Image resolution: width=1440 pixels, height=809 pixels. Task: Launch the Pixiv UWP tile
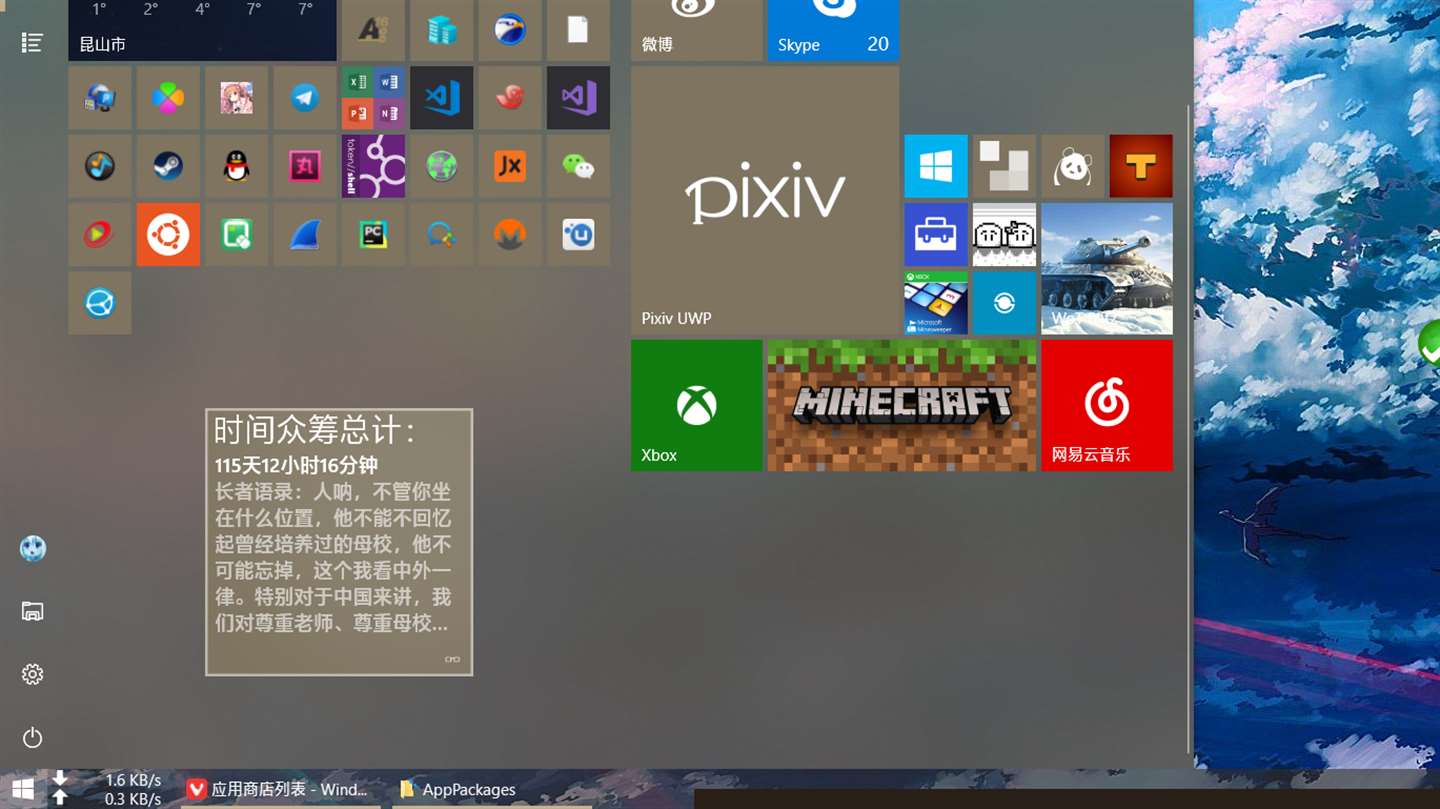765,200
